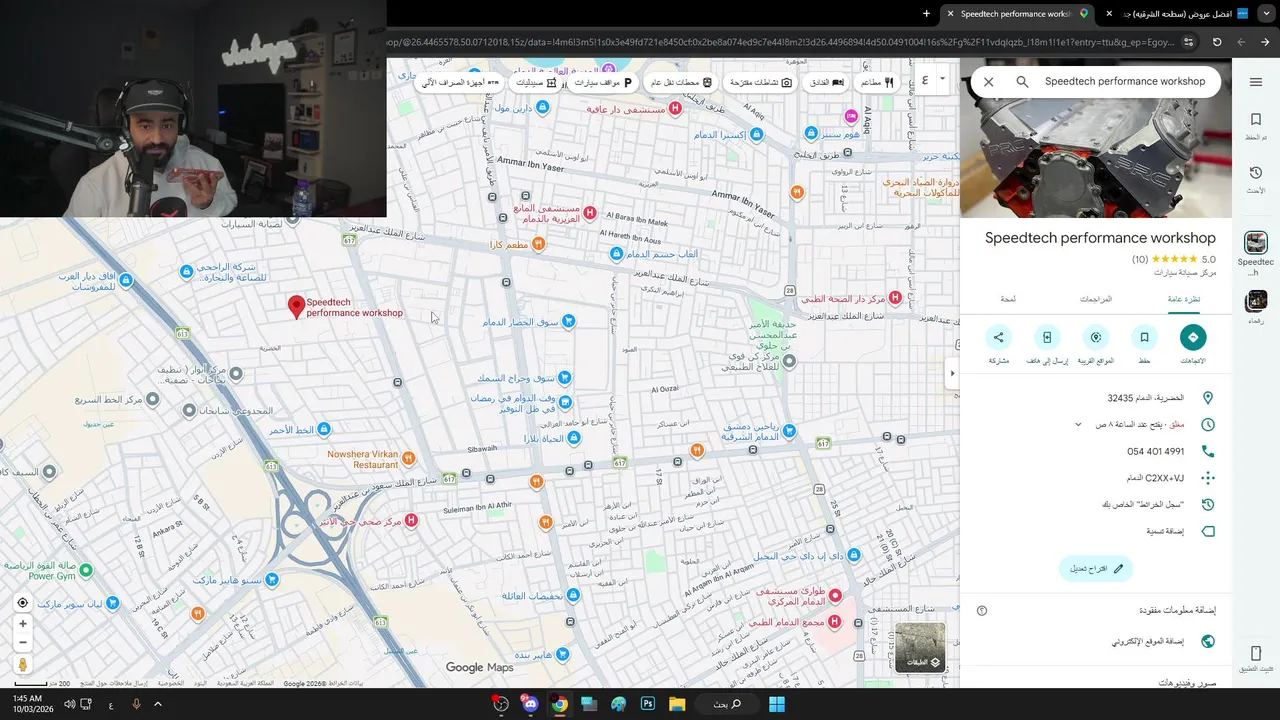Click the Suggest an edit button

[1096, 569]
